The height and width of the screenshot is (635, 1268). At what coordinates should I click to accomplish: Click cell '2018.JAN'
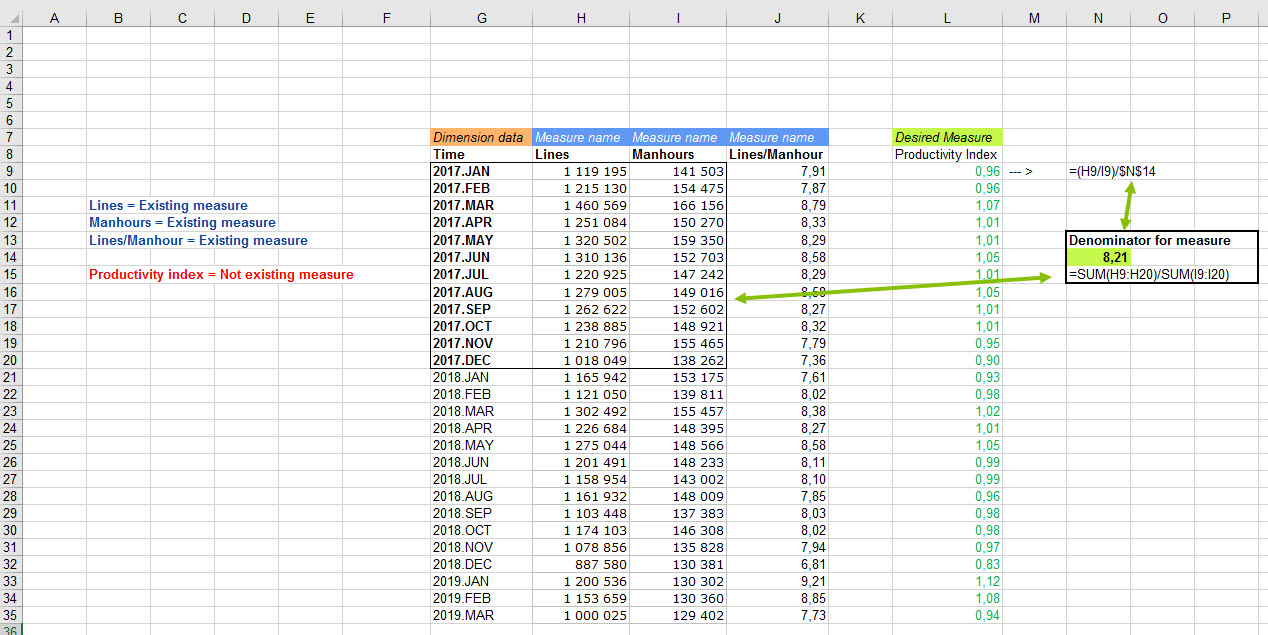(x=481, y=377)
